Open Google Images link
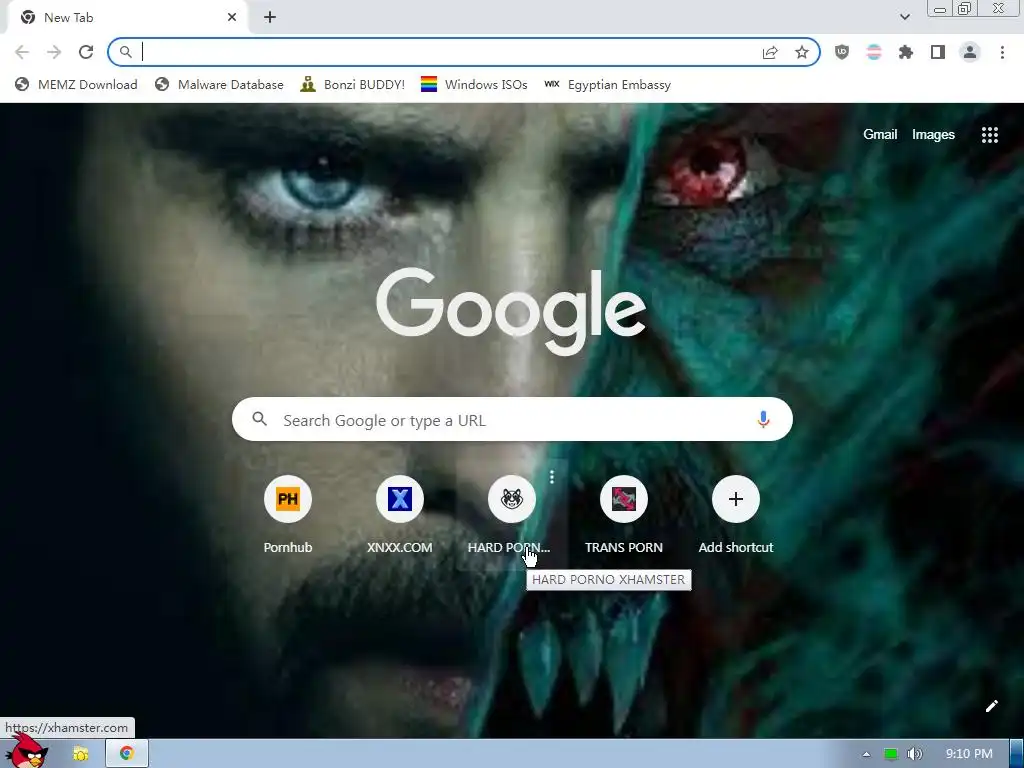This screenshot has width=1024, height=768. [933, 135]
